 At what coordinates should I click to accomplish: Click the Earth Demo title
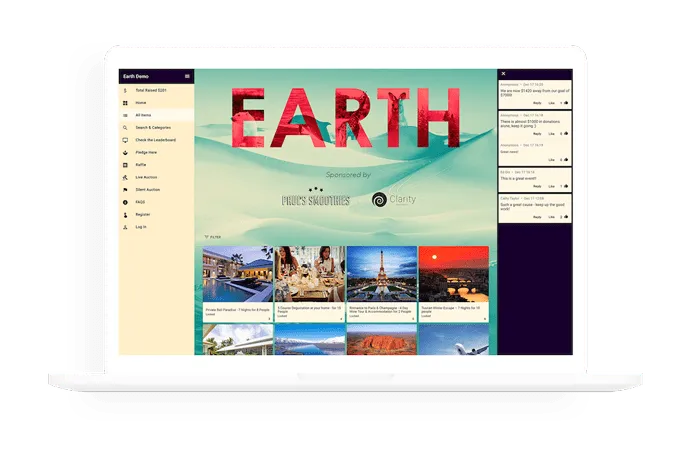136,76
